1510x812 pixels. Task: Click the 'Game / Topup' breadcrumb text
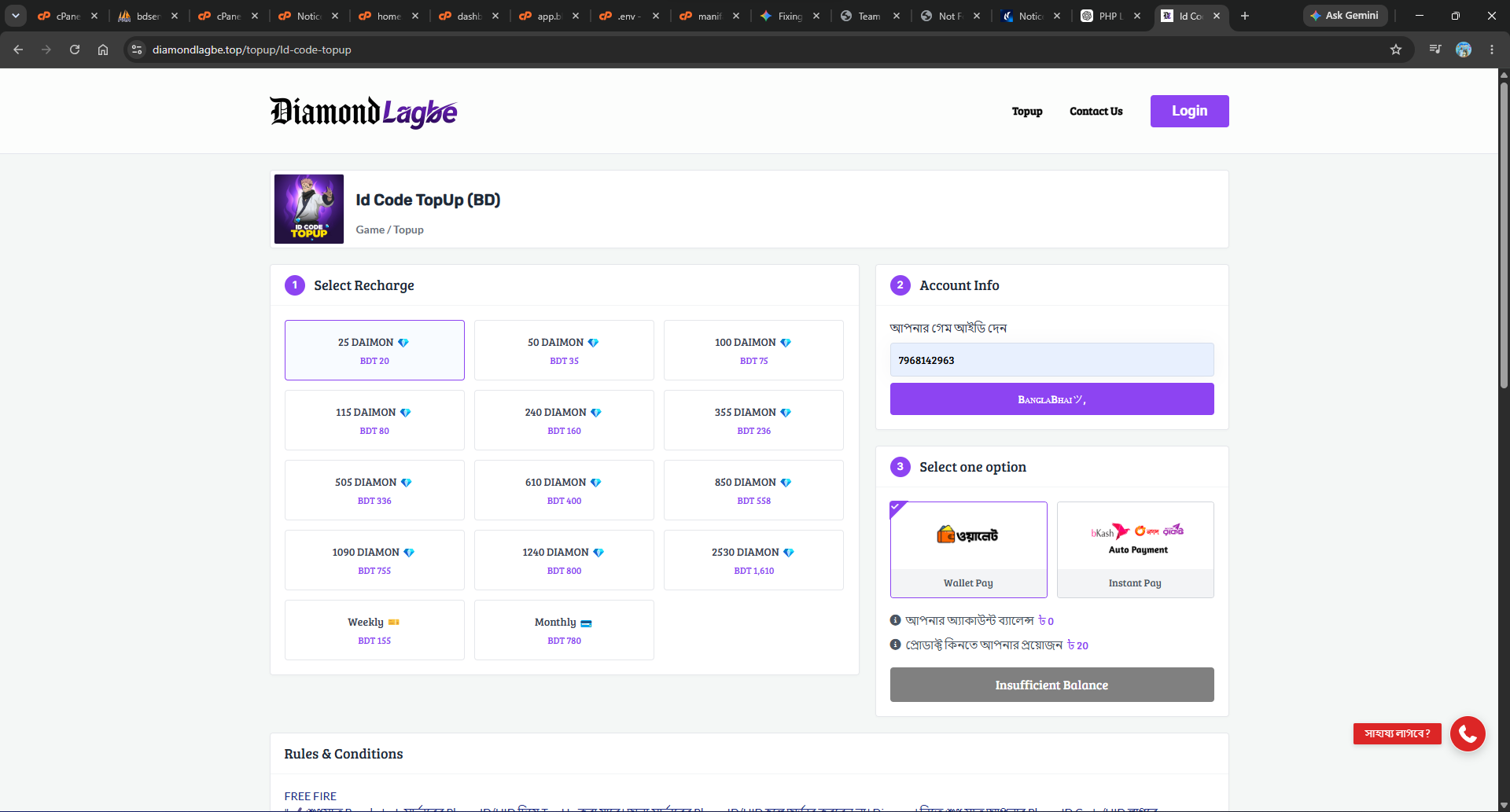click(x=389, y=230)
